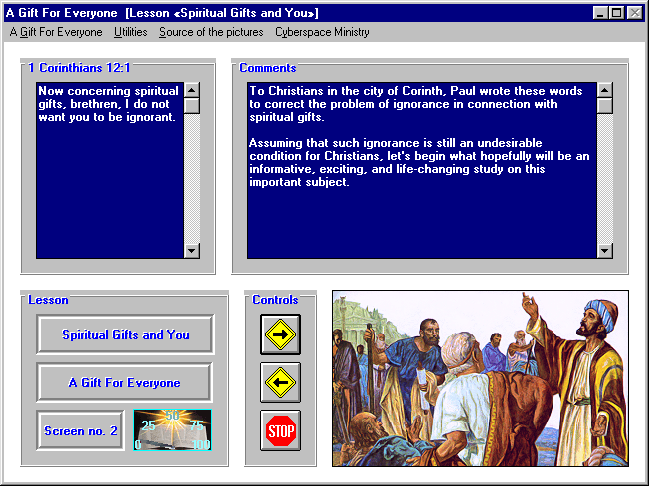This screenshot has height=486, width=649.
Task: Click the yellow back arrow sign
Action: (280, 383)
